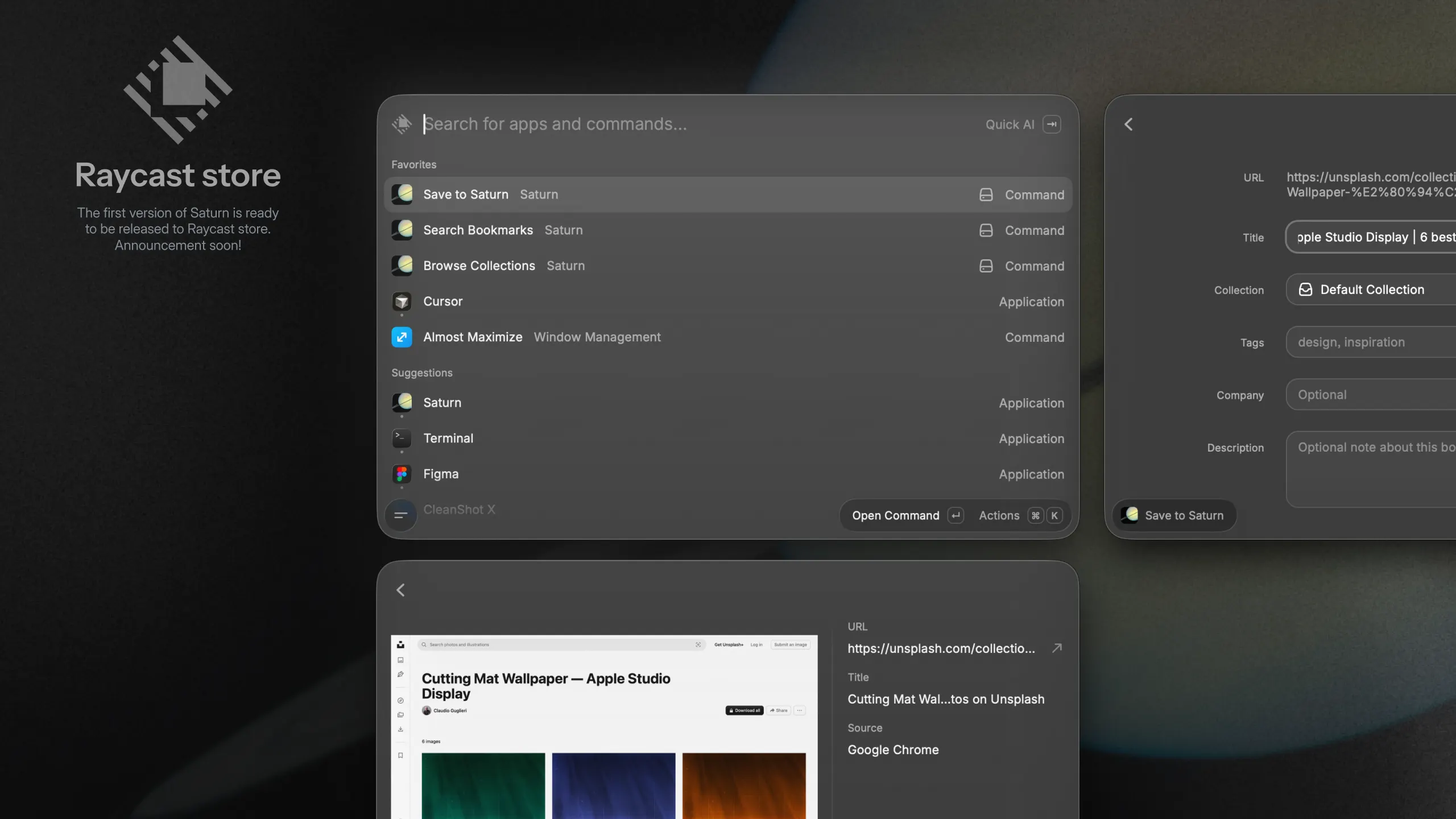Click the Raycast logo in the search bar
The image size is (1456, 819).
(402, 124)
